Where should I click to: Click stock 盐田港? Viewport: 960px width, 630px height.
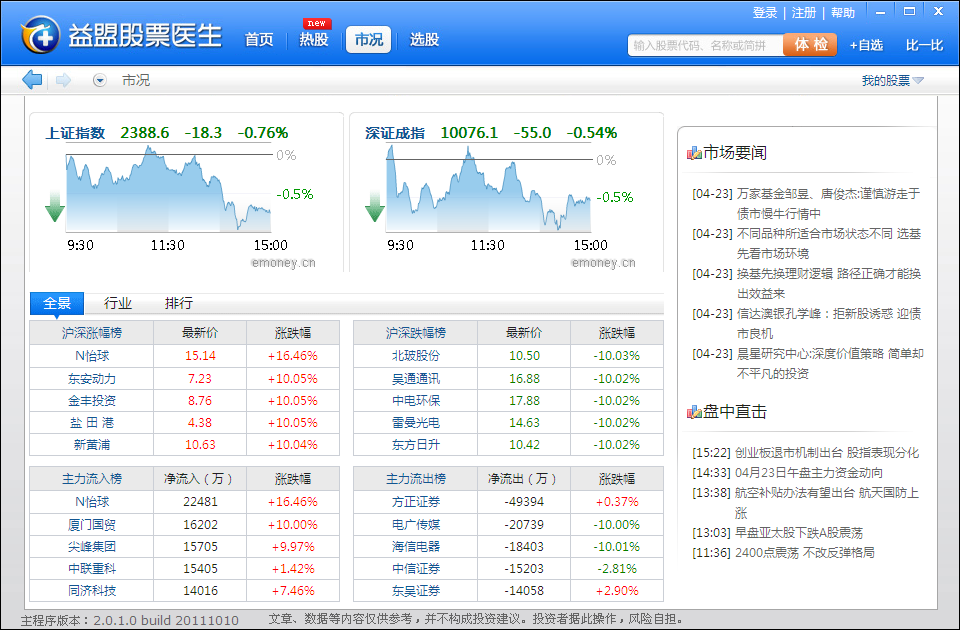point(92,423)
